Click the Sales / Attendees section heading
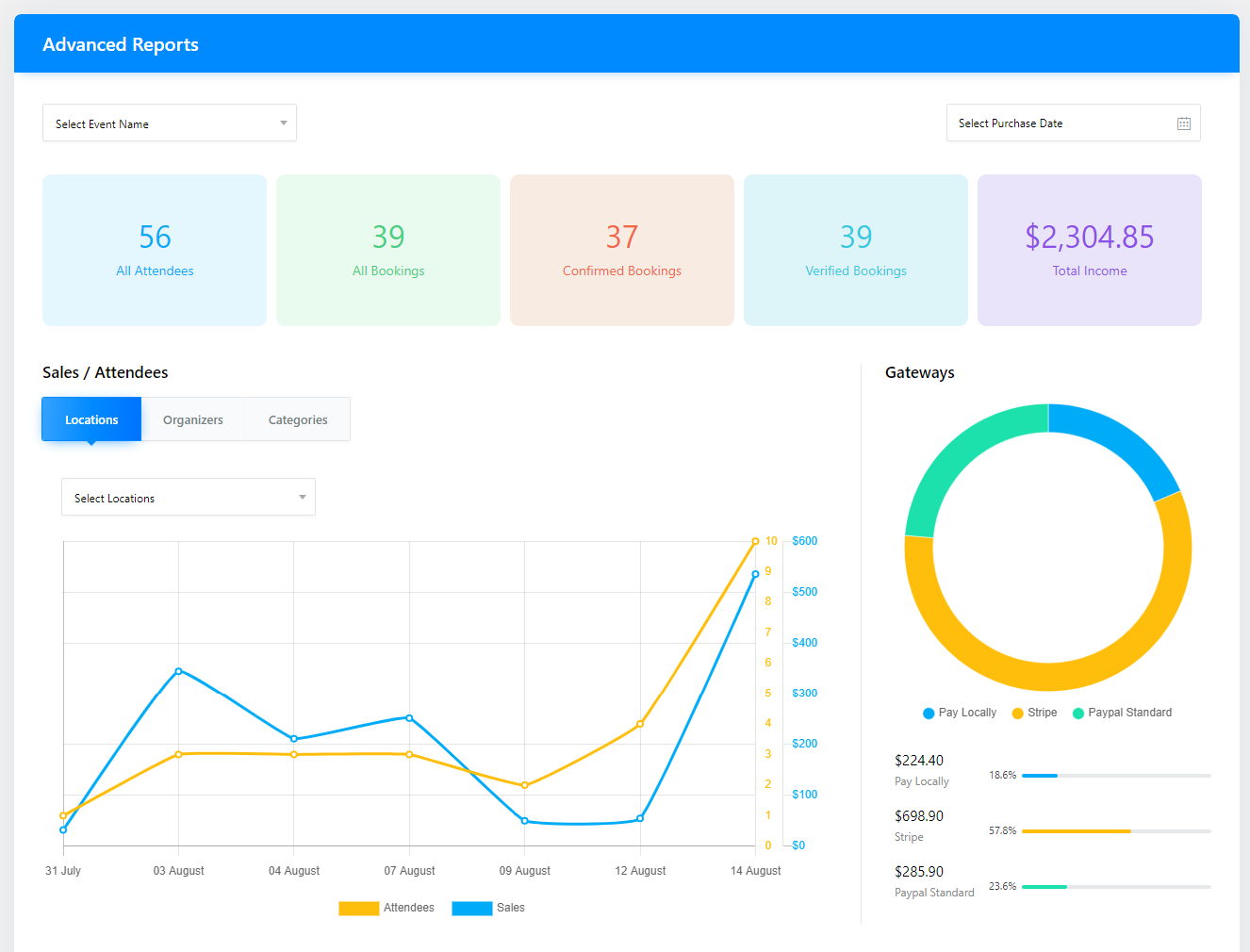This screenshot has width=1250, height=952. [106, 372]
